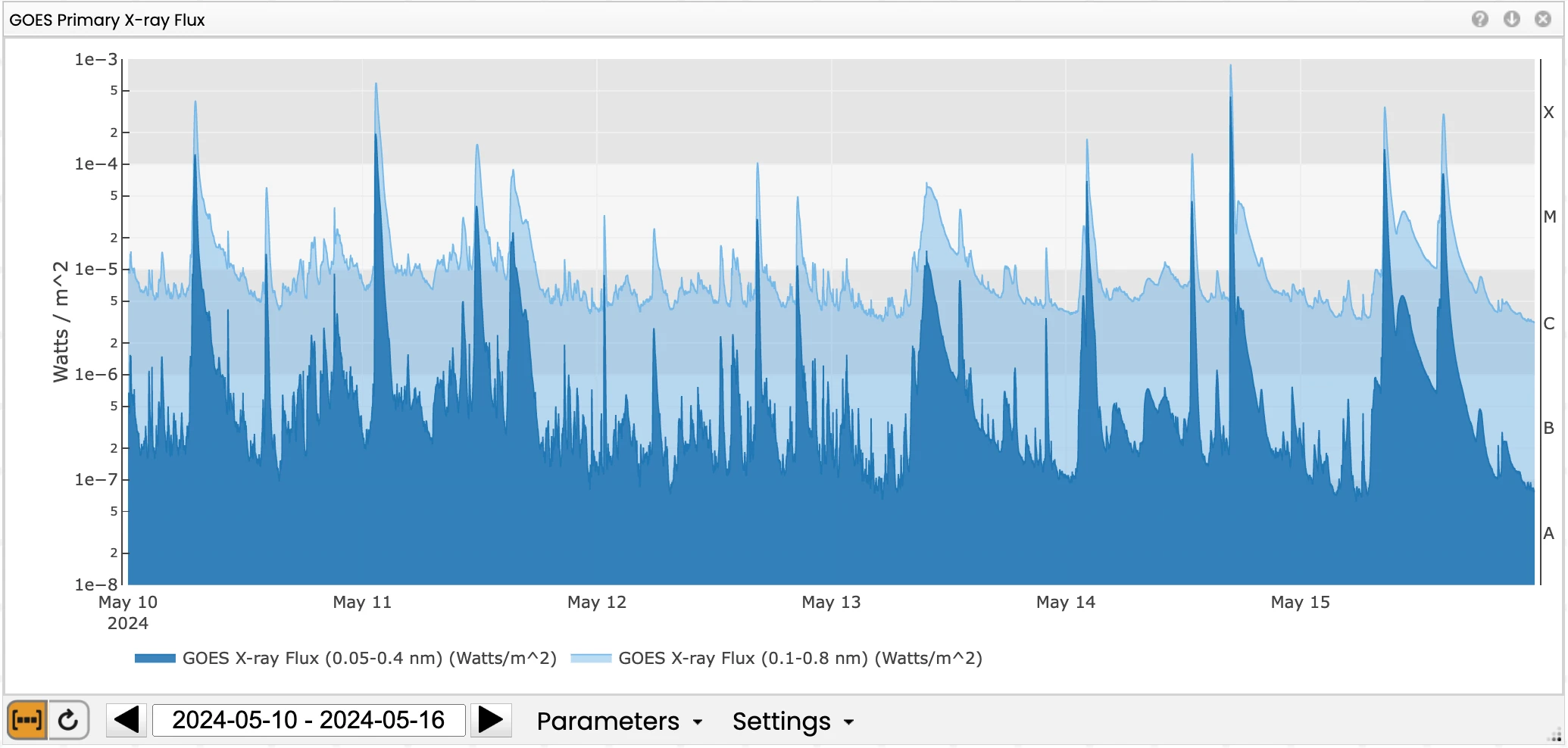Click the May 11 x-axis tick label
Screen dimensions: 1568x748
pyautogui.click(x=362, y=602)
